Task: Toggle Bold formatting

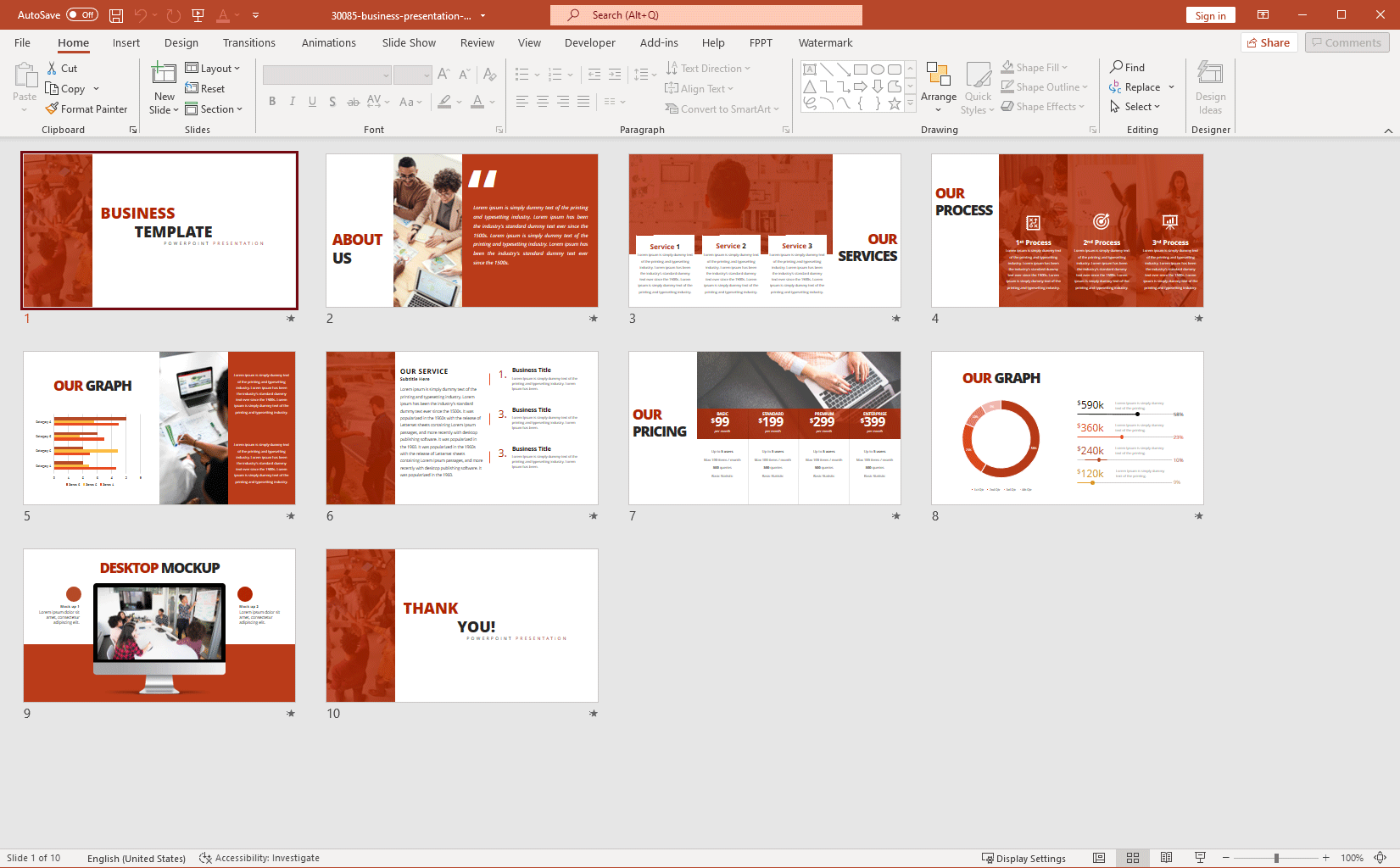Action: pyautogui.click(x=272, y=102)
